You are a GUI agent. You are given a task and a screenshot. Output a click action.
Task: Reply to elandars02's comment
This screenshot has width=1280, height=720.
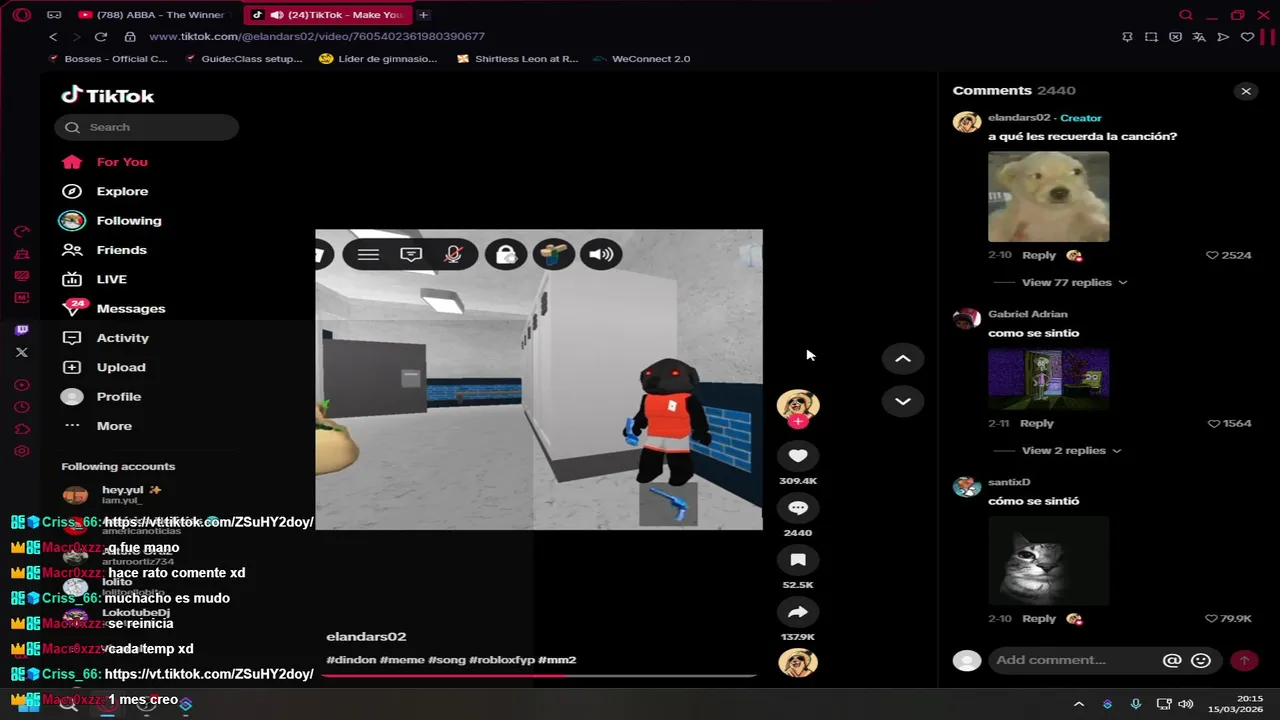pos(1038,255)
